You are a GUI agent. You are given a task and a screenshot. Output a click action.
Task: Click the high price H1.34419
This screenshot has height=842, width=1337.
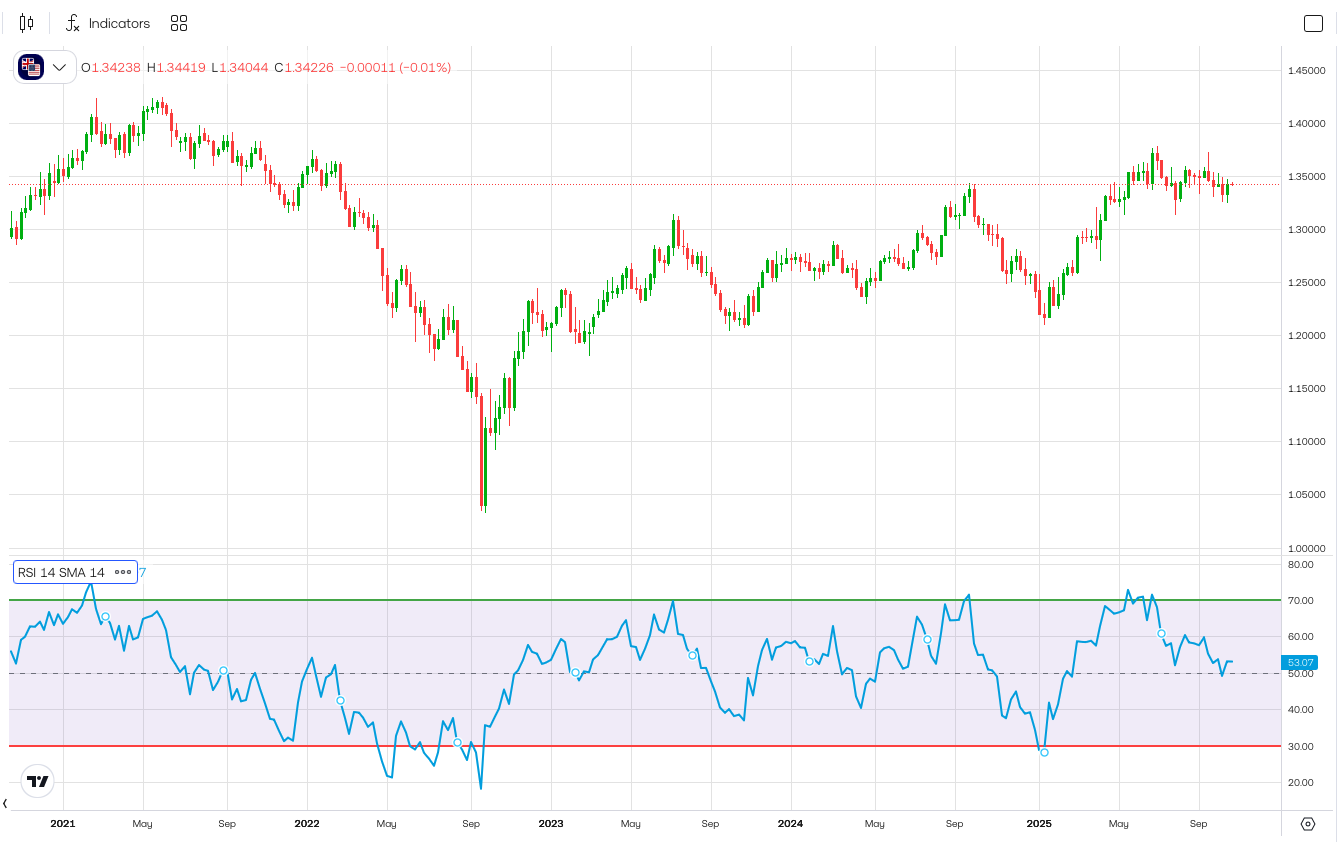176,68
